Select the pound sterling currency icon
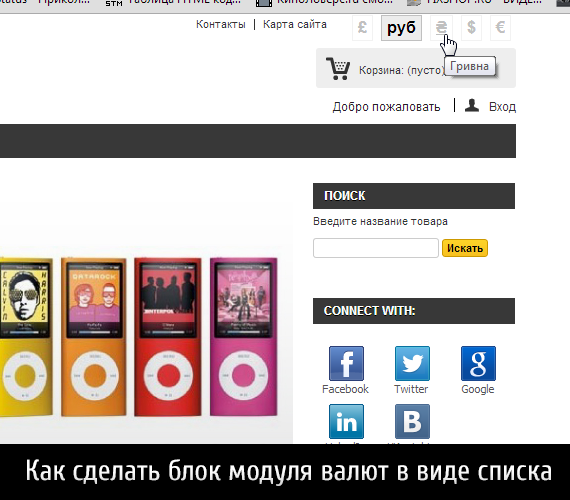570x500 pixels. point(362,28)
